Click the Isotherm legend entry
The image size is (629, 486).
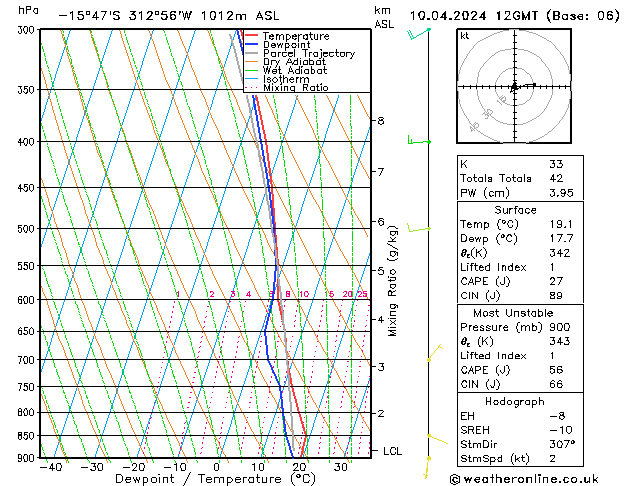pos(286,79)
